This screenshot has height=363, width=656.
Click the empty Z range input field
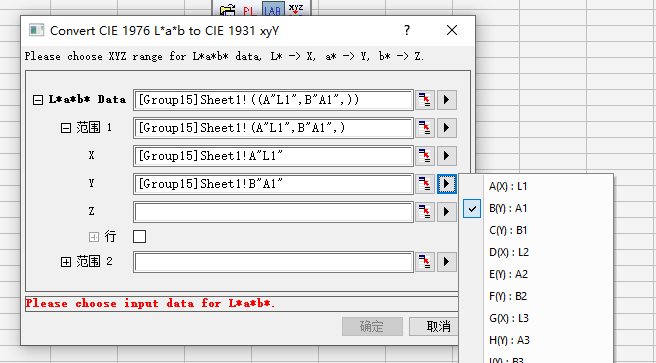point(274,212)
